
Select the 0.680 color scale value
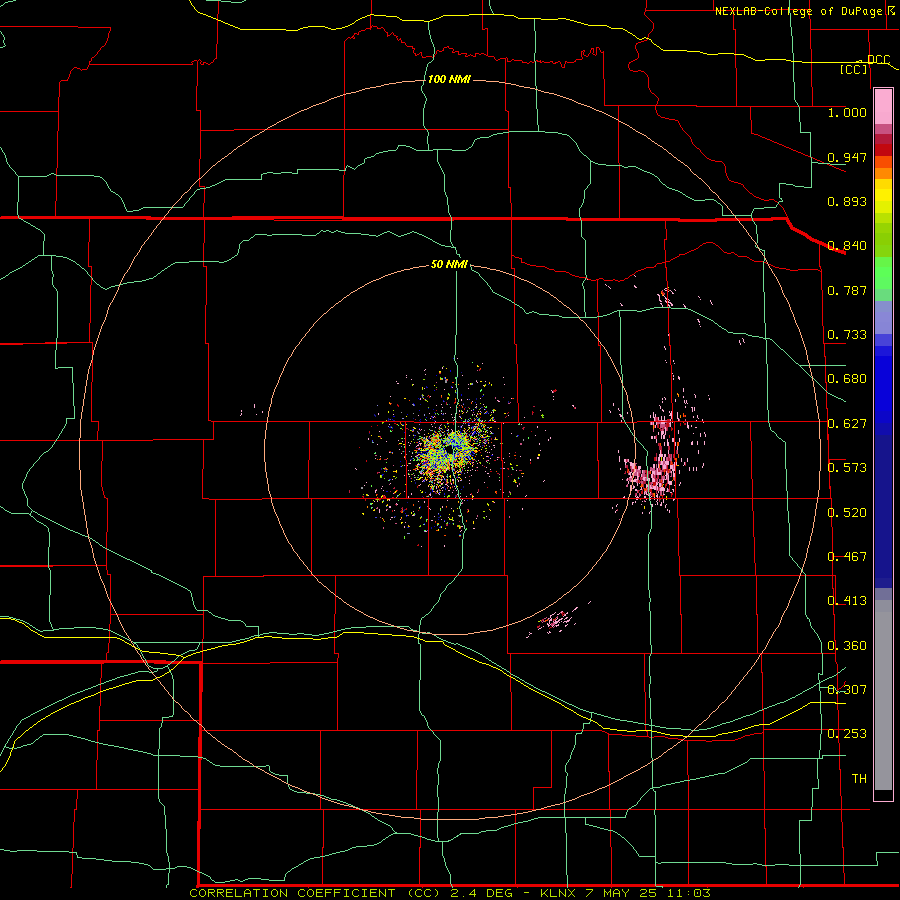(847, 379)
